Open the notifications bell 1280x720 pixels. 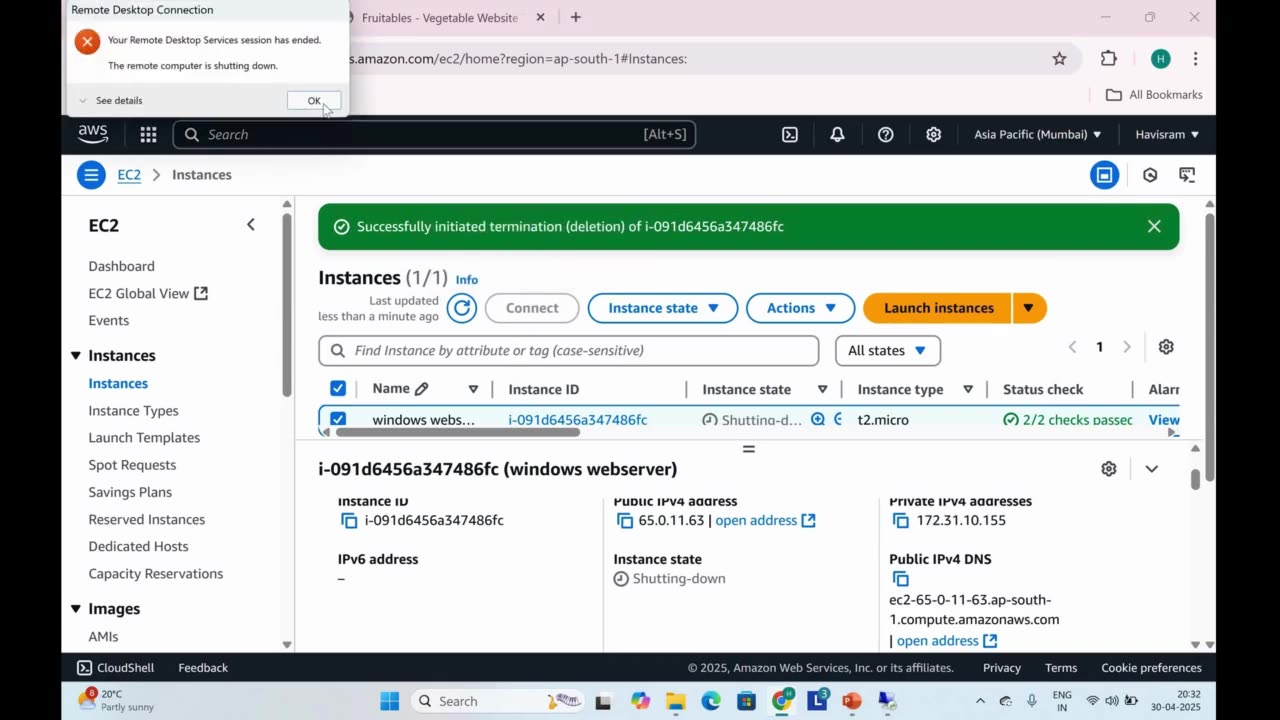(837, 134)
